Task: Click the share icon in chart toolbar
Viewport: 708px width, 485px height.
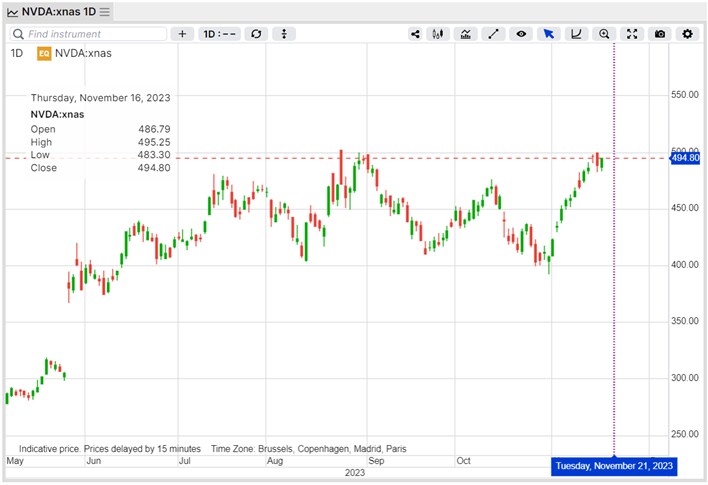Action: (x=415, y=34)
